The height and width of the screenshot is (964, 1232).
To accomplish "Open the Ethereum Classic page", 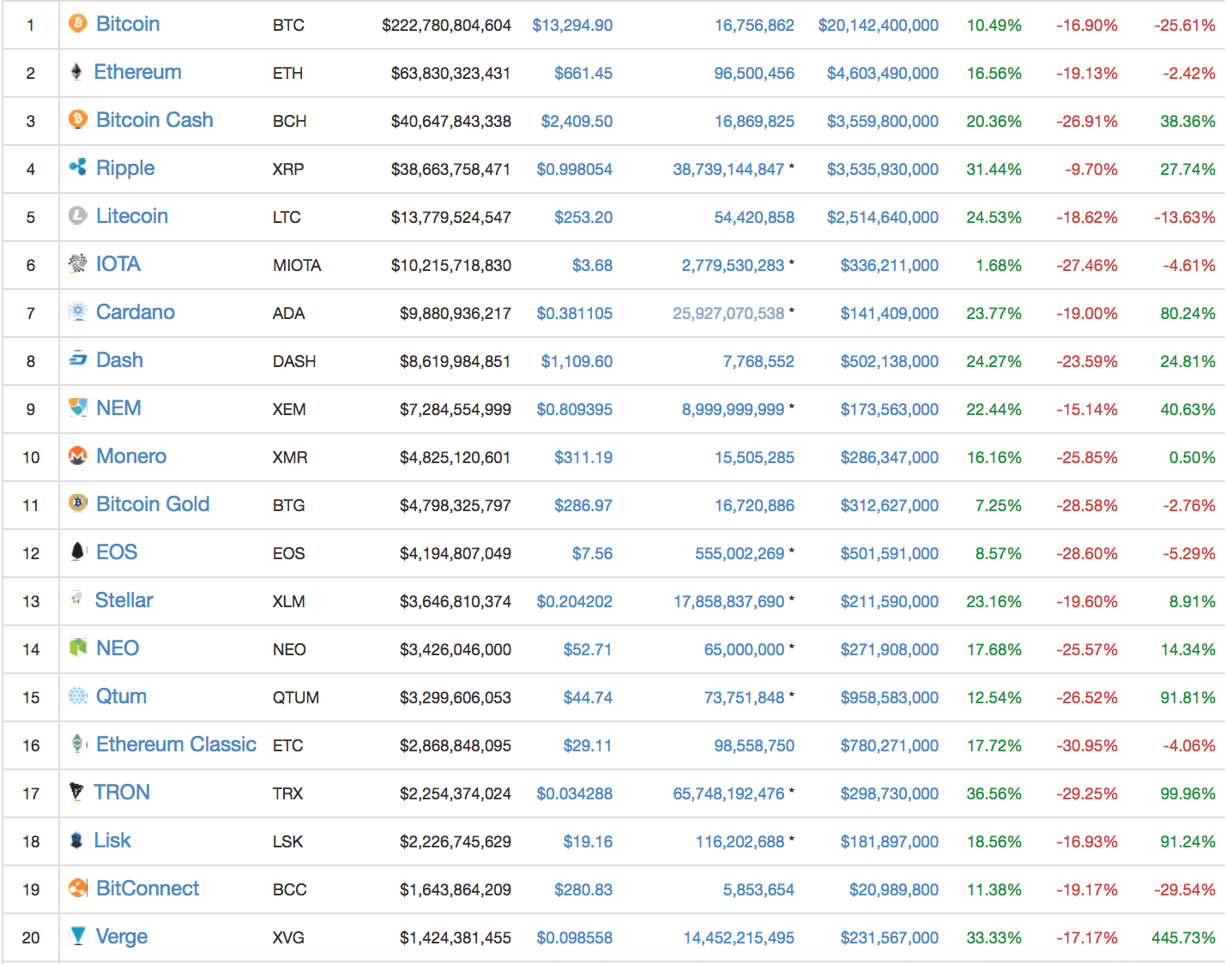I will coord(176,744).
